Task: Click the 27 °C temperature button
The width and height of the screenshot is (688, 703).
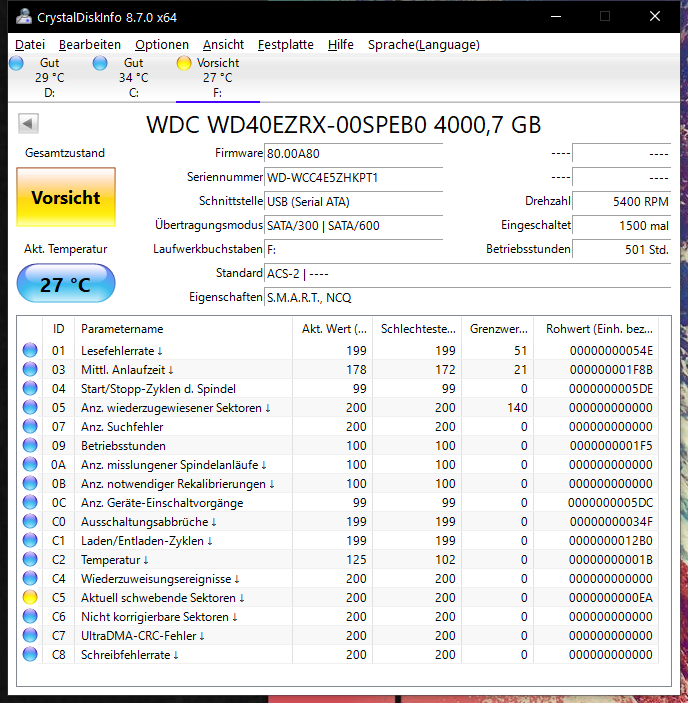Action: tap(66, 283)
